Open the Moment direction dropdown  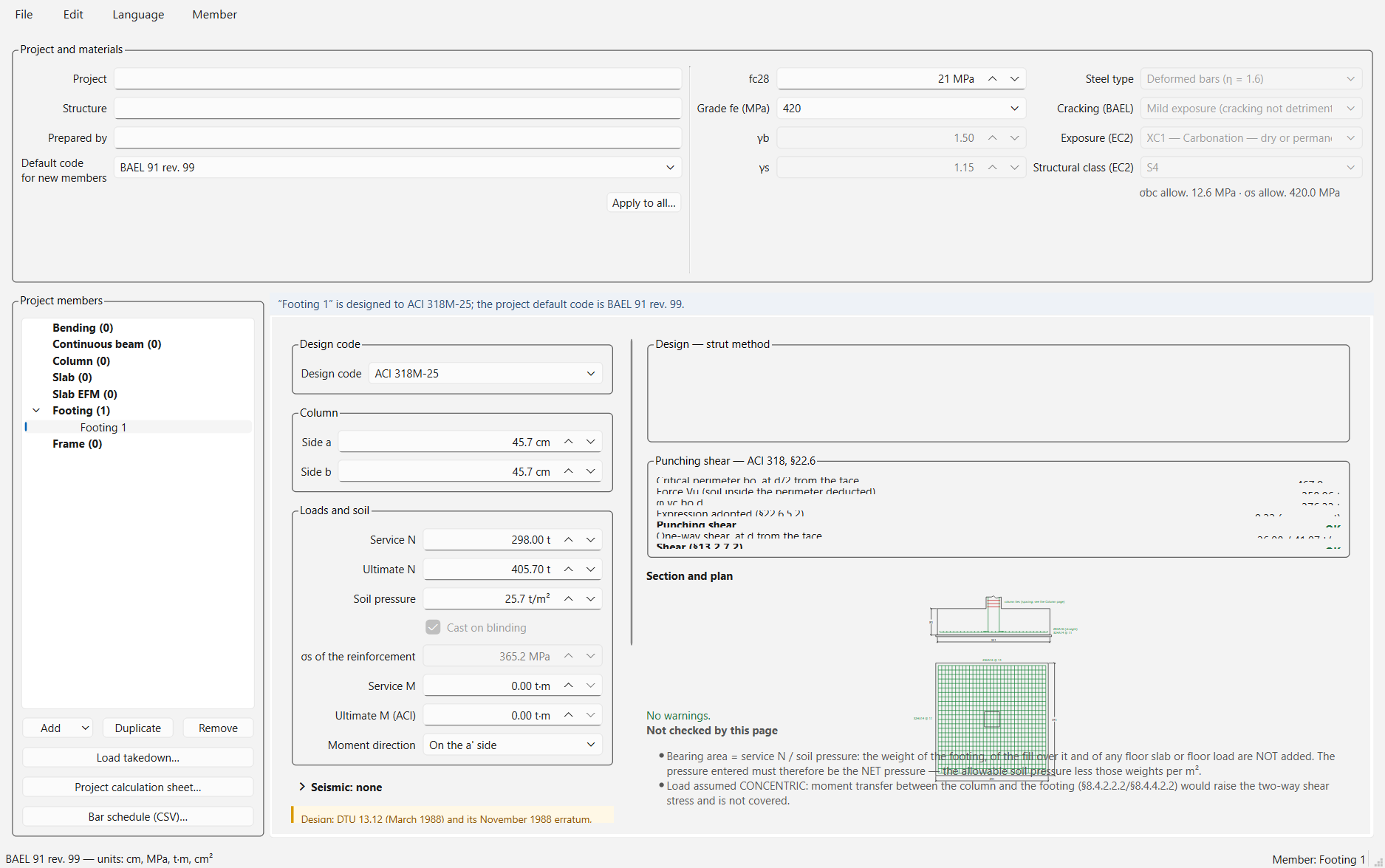[513, 745]
